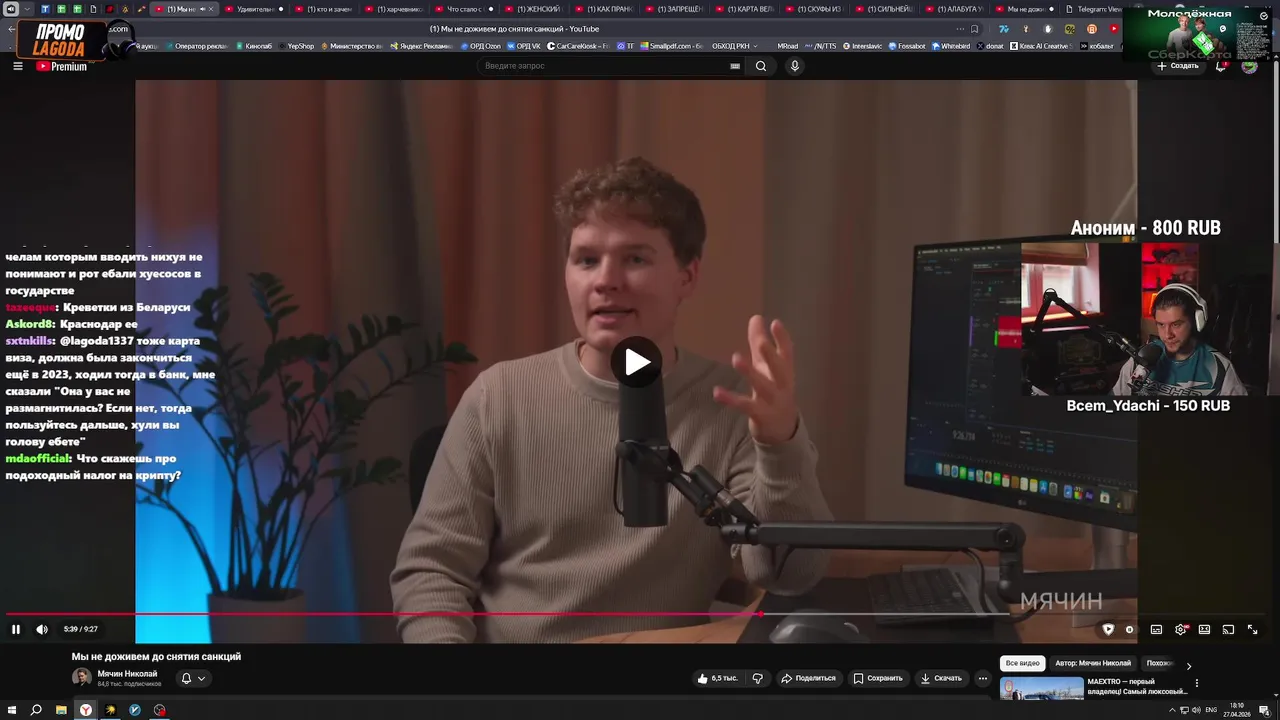Go to YouTube Premium home logo
The height and width of the screenshot is (720, 1280).
point(62,66)
